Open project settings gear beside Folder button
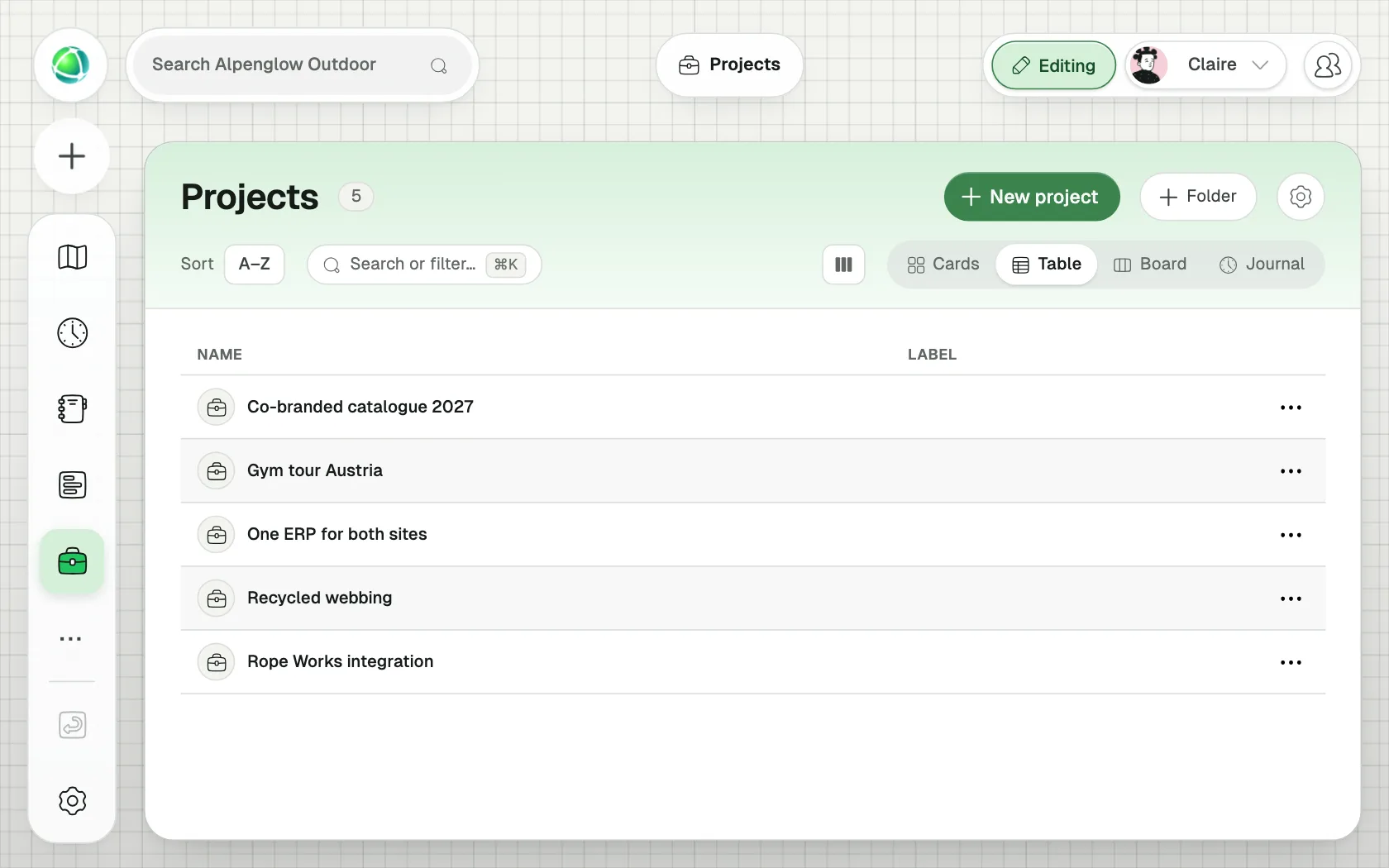 pyautogui.click(x=1301, y=197)
